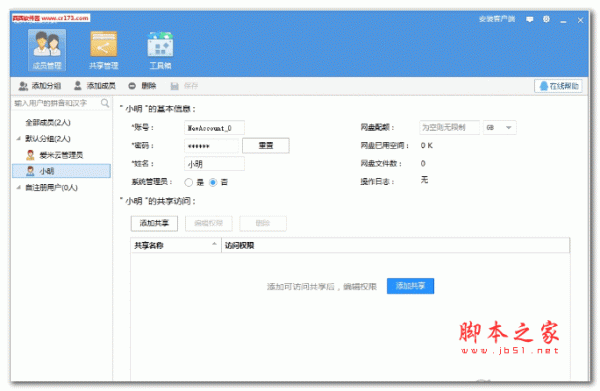The image size is (600, 391).
Task: Collapse the 自注册用户(0人) group
Action: coord(18,187)
